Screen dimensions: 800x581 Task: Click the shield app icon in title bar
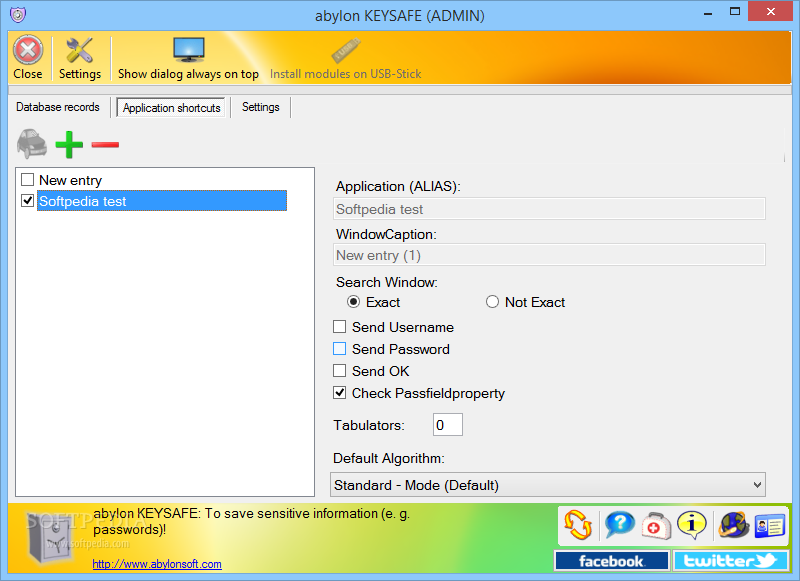click(18, 15)
